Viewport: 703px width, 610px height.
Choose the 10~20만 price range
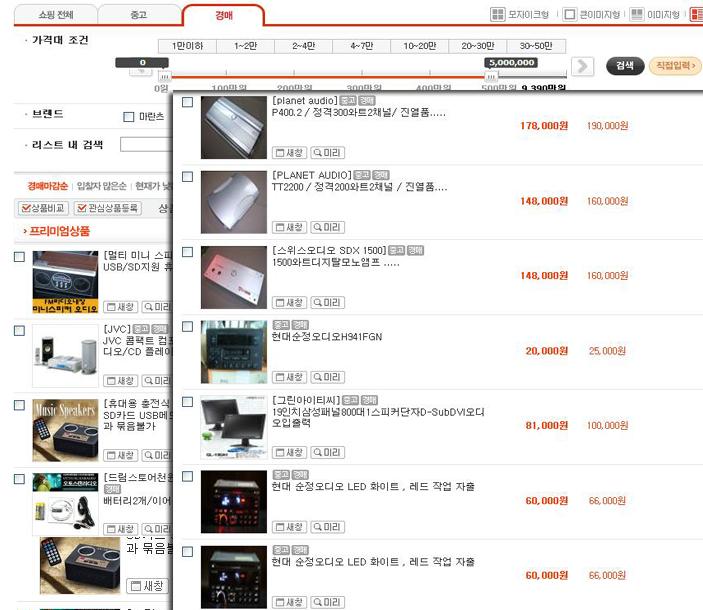tap(419, 46)
